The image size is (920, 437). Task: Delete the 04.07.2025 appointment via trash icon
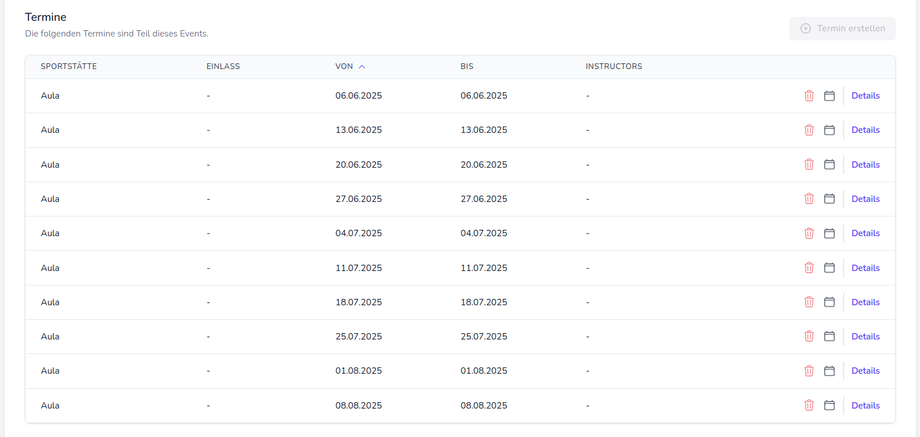(809, 233)
